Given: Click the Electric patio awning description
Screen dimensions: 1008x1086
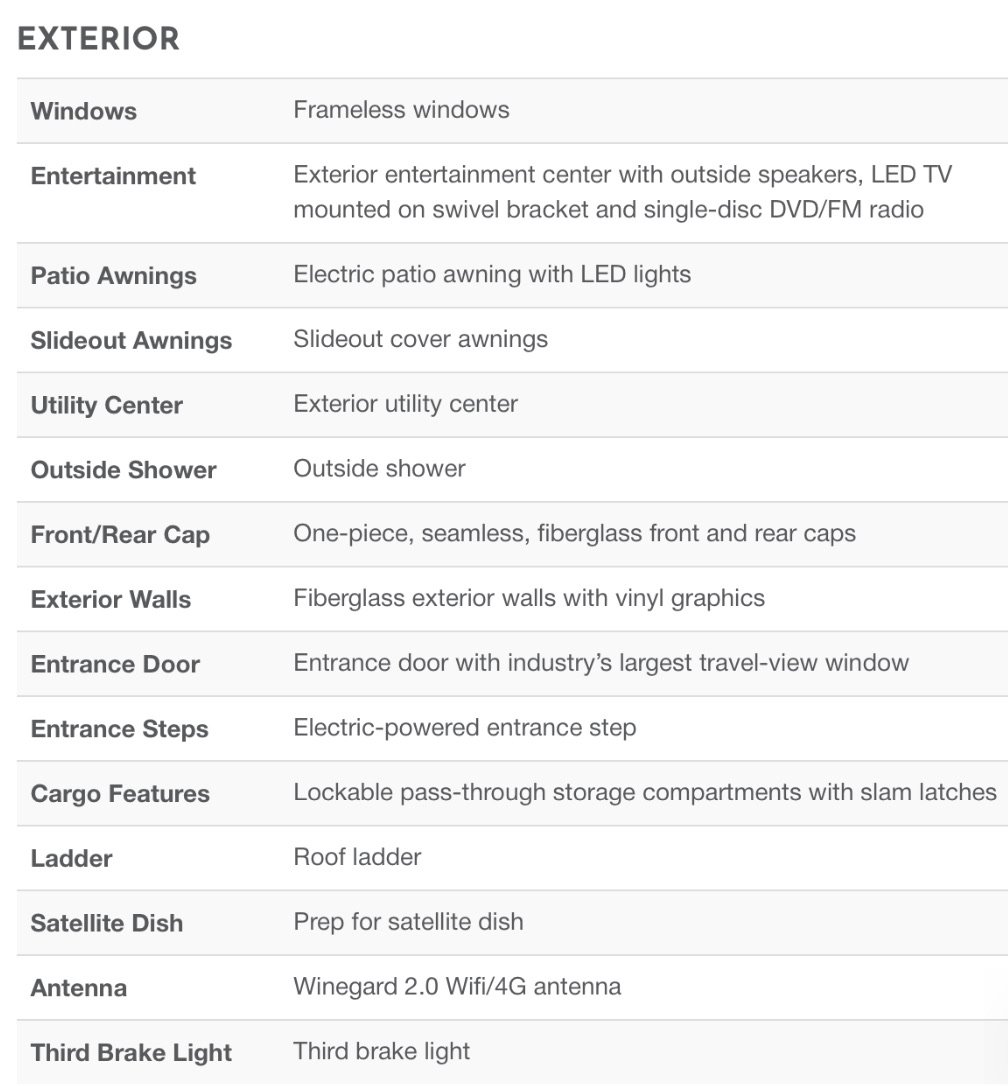Looking at the screenshot, I should (492, 274).
